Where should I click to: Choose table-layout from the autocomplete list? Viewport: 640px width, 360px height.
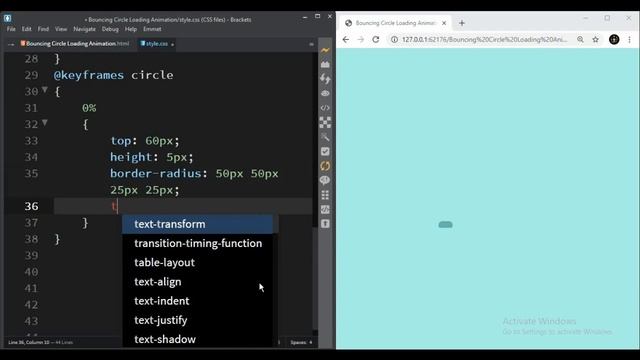[198, 262]
